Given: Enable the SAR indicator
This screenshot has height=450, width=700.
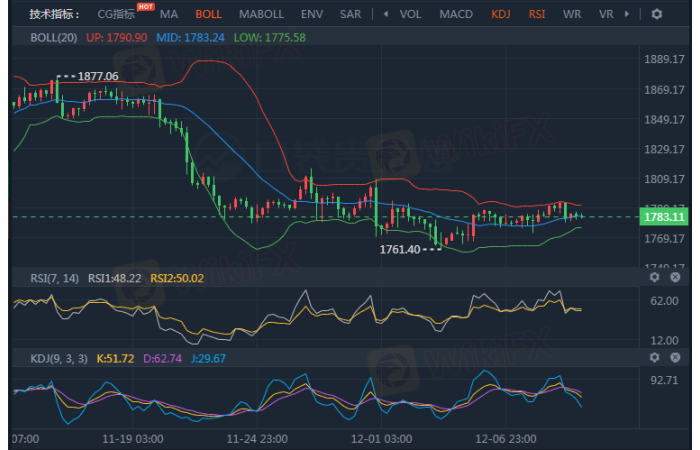Looking at the screenshot, I should (x=350, y=15).
